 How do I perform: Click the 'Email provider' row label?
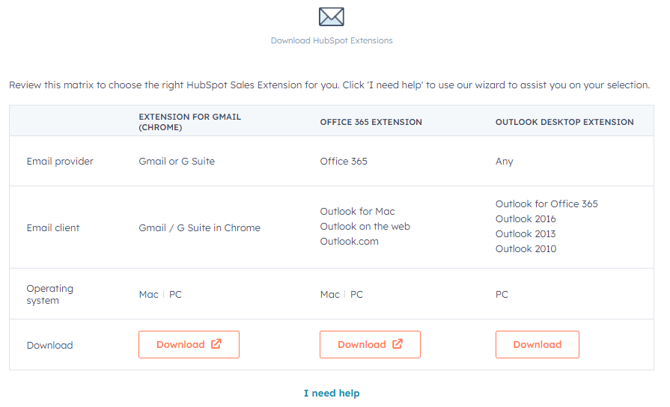click(x=60, y=161)
